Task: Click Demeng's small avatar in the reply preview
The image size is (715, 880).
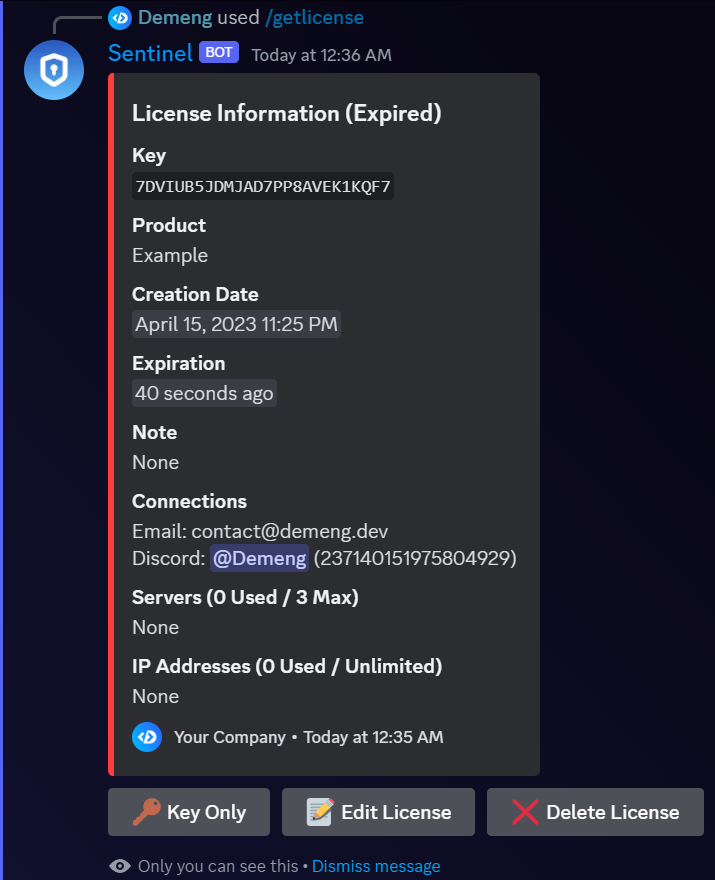Action: [x=120, y=17]
